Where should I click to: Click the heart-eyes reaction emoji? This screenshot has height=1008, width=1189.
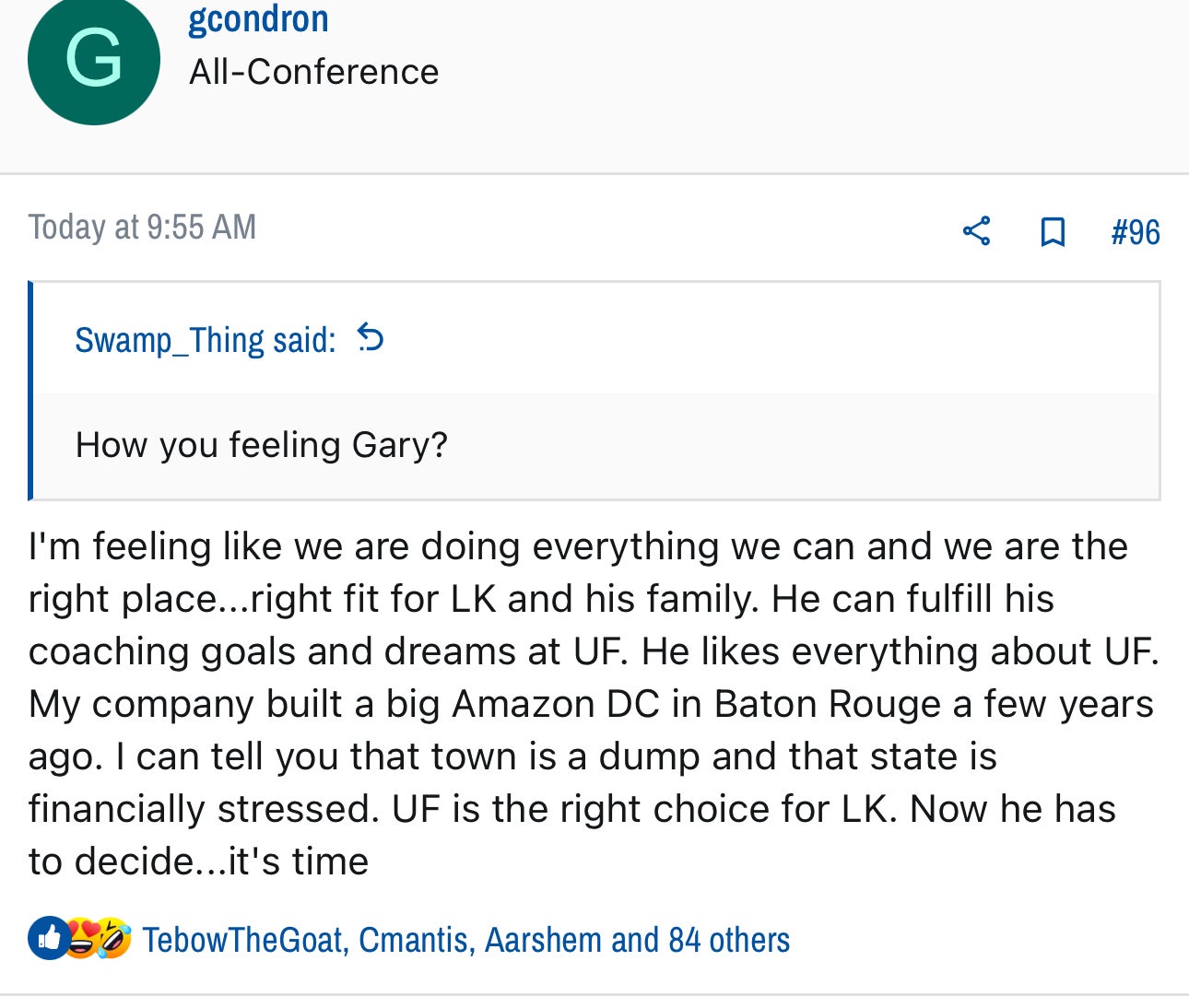coord(82,939)
